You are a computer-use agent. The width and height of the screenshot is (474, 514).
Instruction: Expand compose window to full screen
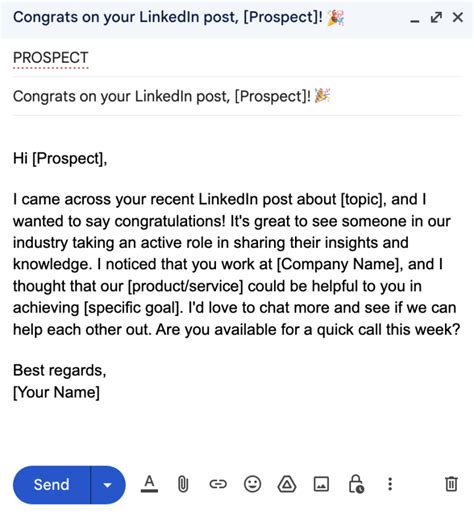[436, 17]
